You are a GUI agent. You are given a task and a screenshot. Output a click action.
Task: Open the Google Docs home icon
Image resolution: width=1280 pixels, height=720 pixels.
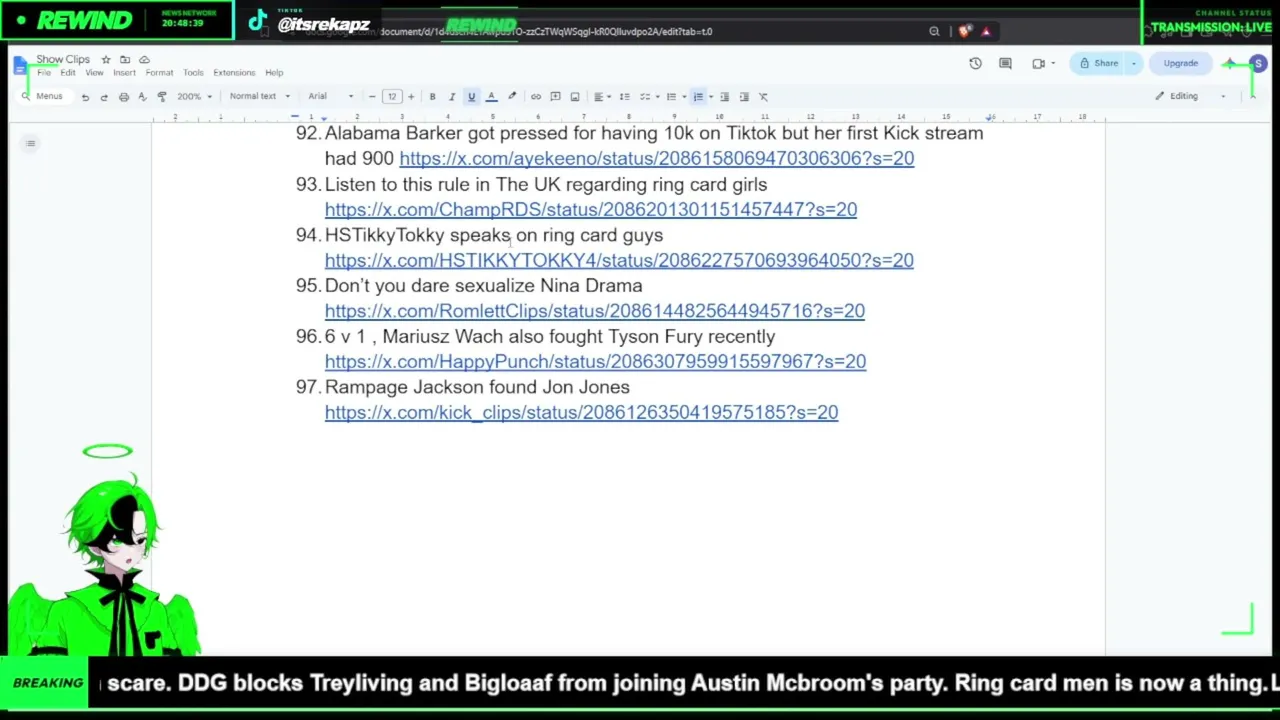point(20,65)
